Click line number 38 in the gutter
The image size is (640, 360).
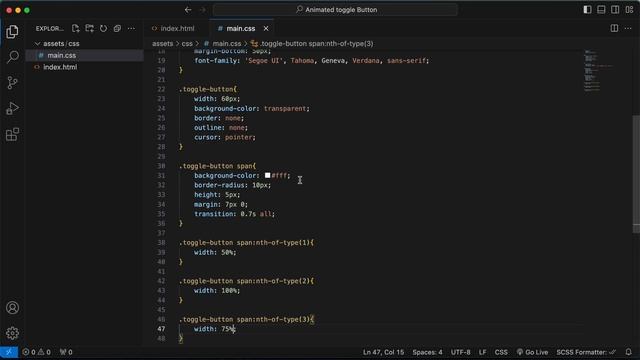coord(161,243)
